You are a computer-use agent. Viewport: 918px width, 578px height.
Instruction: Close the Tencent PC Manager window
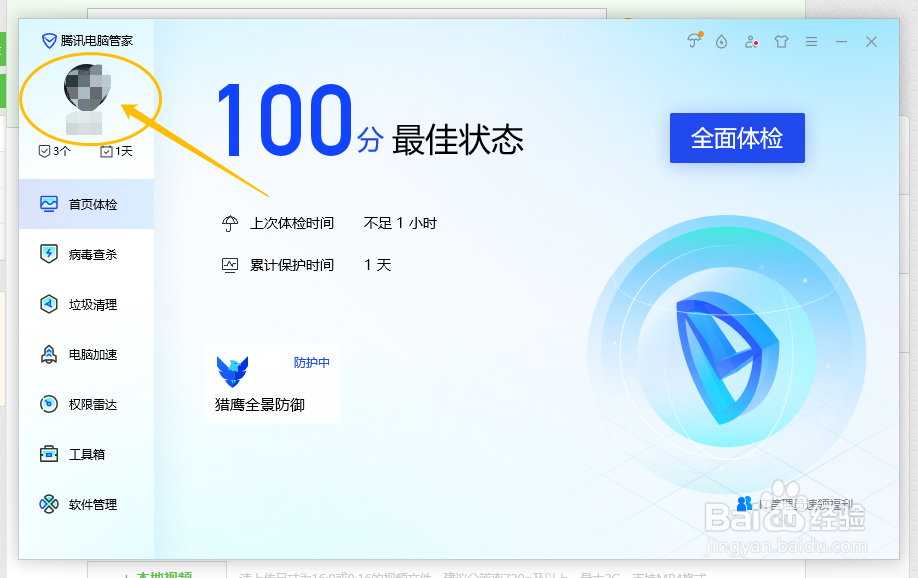(x=871, y=42)
